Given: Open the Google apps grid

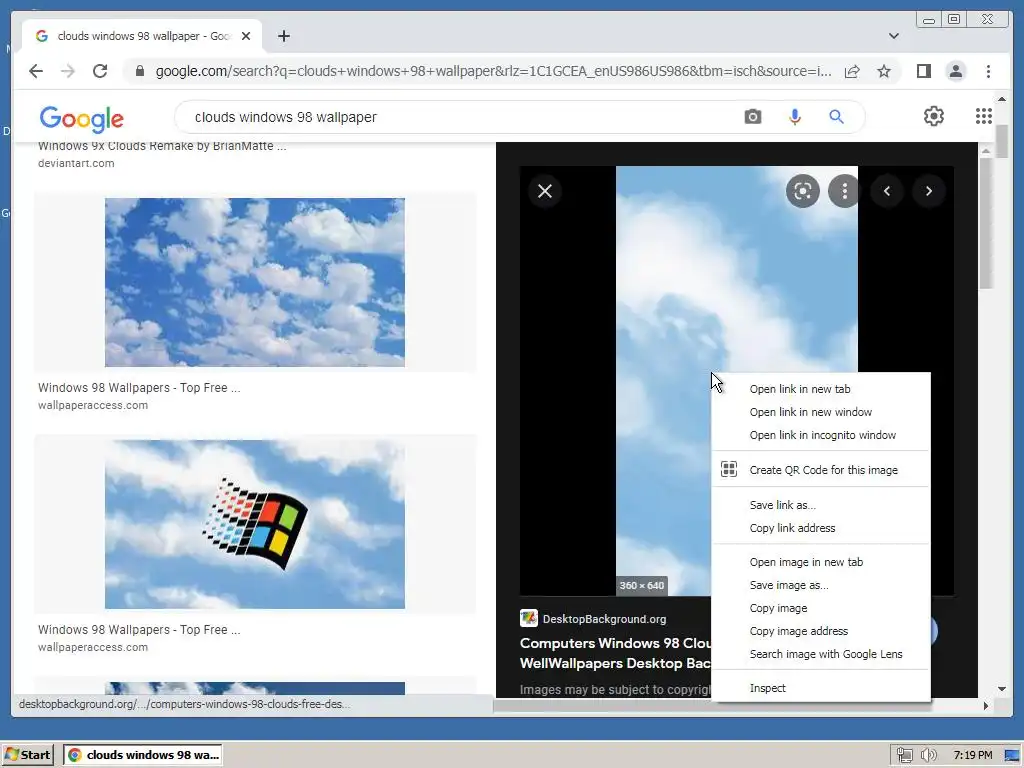Looking at the screenshot, I should click(984, 116).
